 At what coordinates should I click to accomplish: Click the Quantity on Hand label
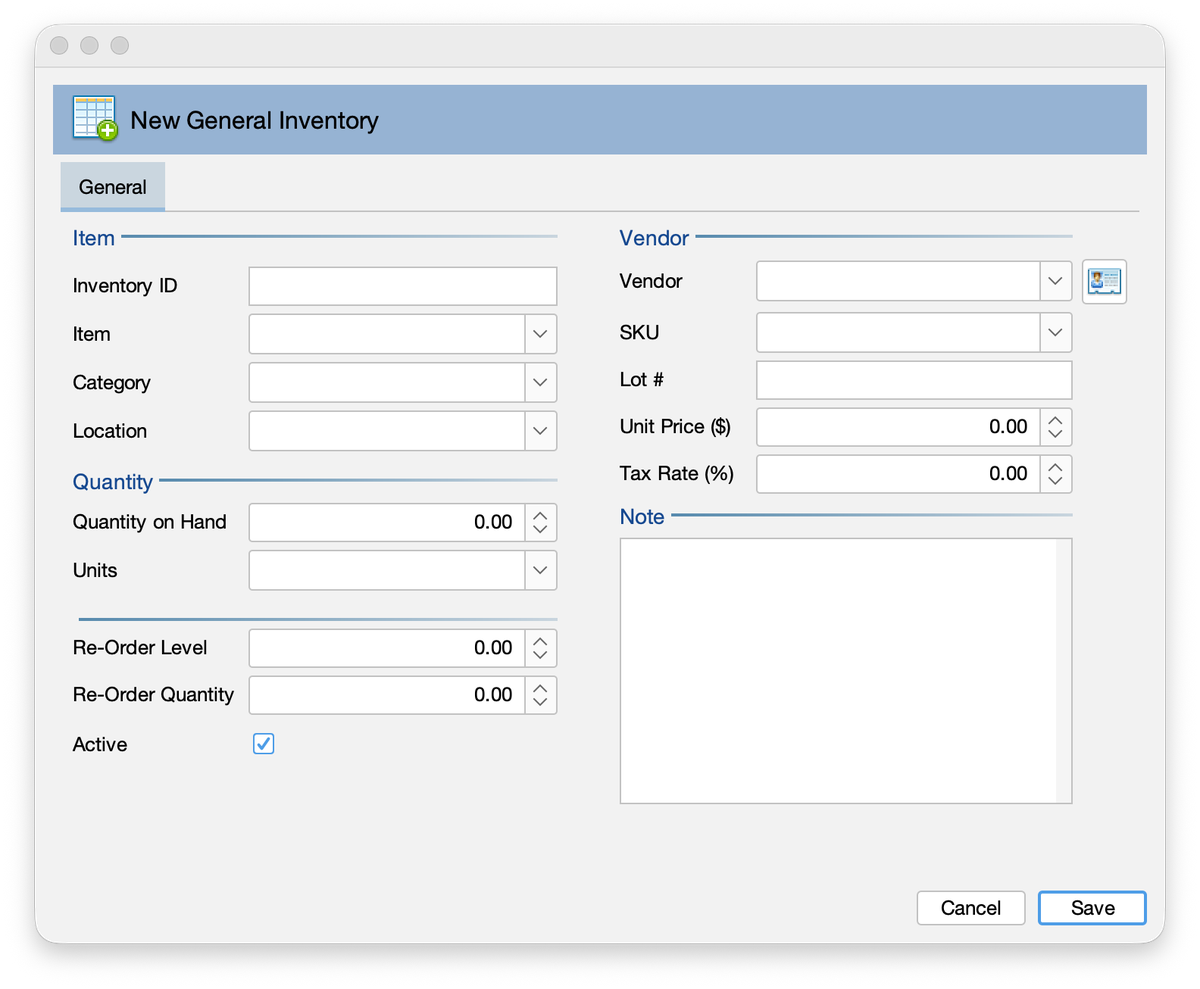[x=150, y=522]
